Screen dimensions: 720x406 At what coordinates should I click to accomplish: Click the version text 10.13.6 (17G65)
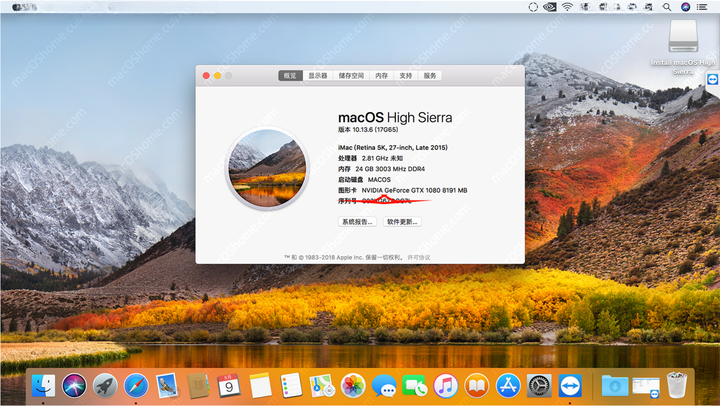(375, 130)
